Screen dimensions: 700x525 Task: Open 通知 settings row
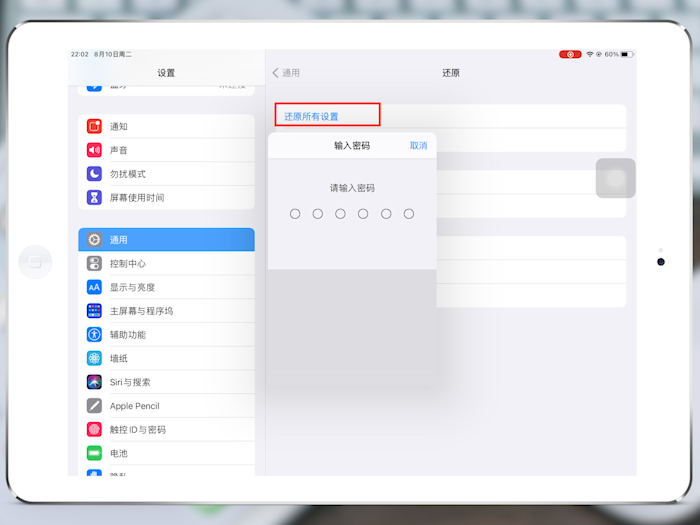(x=166, y=126)
